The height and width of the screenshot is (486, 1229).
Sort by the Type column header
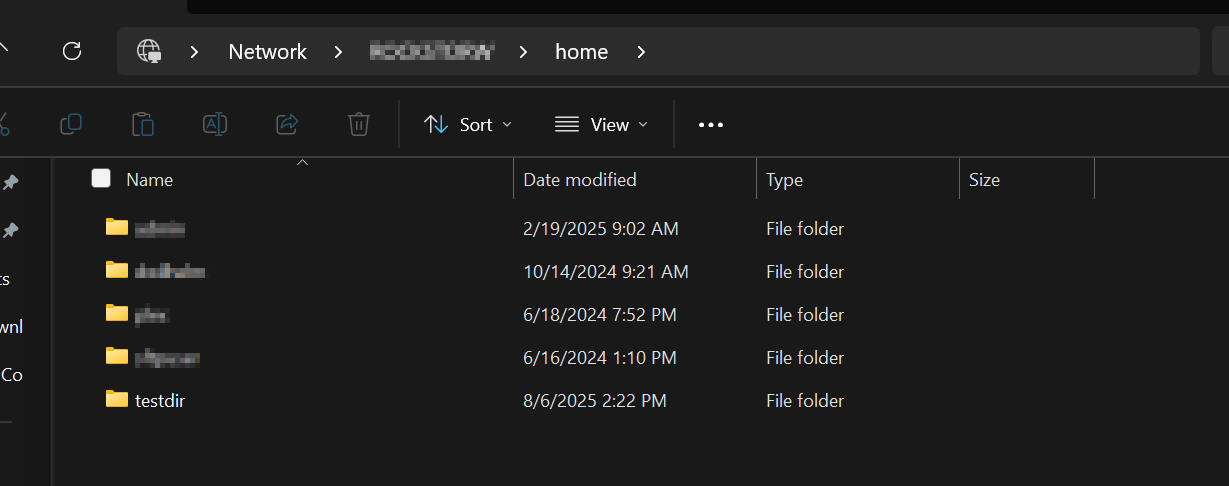tap(784, 180)
